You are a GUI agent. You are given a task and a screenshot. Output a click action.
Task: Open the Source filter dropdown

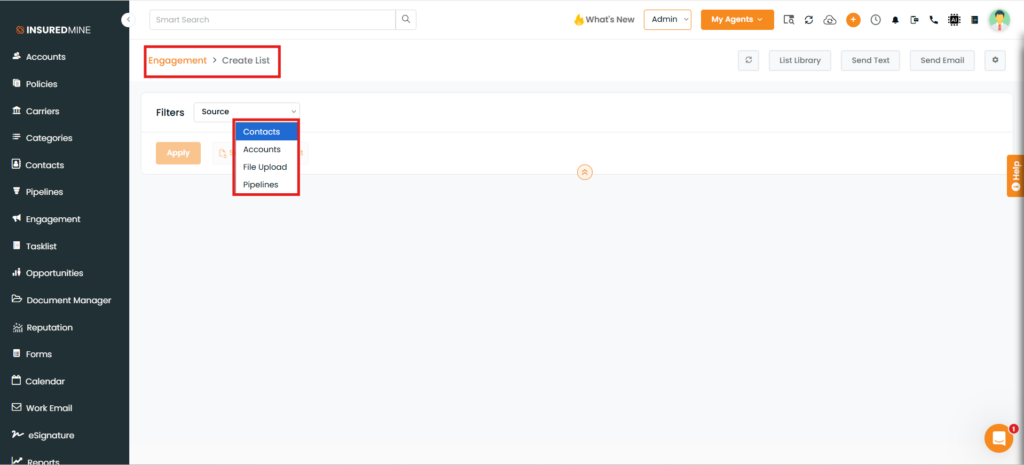click(247, 112)
